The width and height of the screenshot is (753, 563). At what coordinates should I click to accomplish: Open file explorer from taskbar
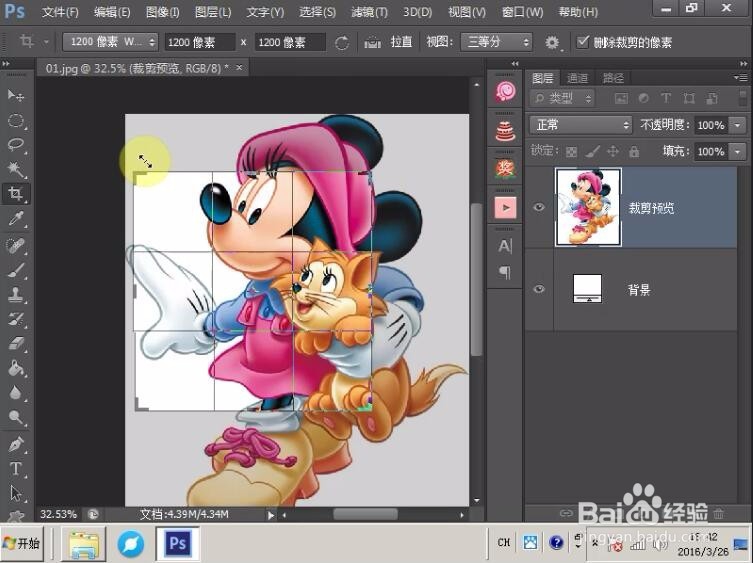[x=85, y=544]
